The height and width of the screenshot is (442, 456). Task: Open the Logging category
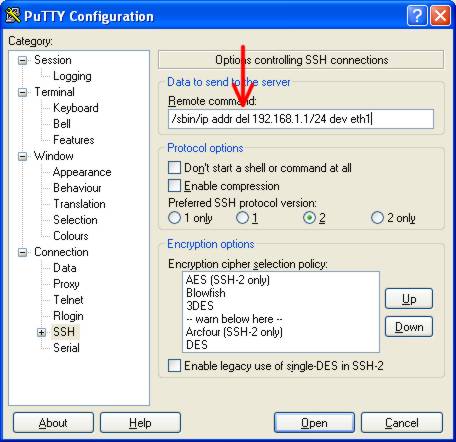pos(72,76)
